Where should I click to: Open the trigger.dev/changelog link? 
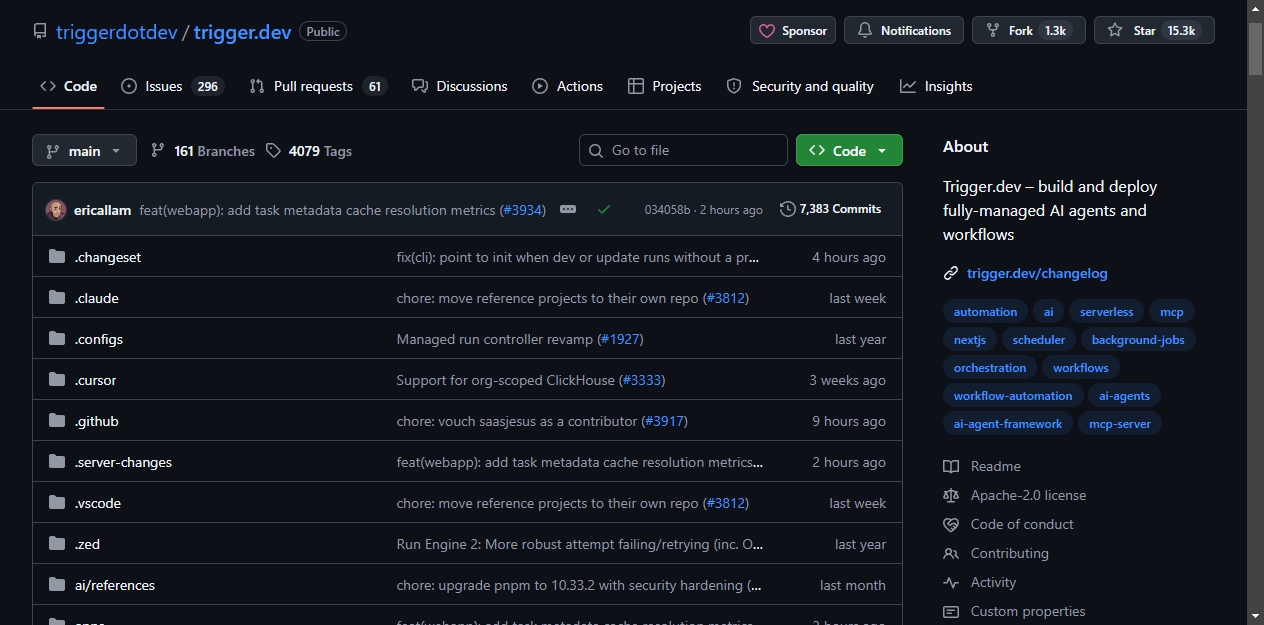(x=1037, y=273)
